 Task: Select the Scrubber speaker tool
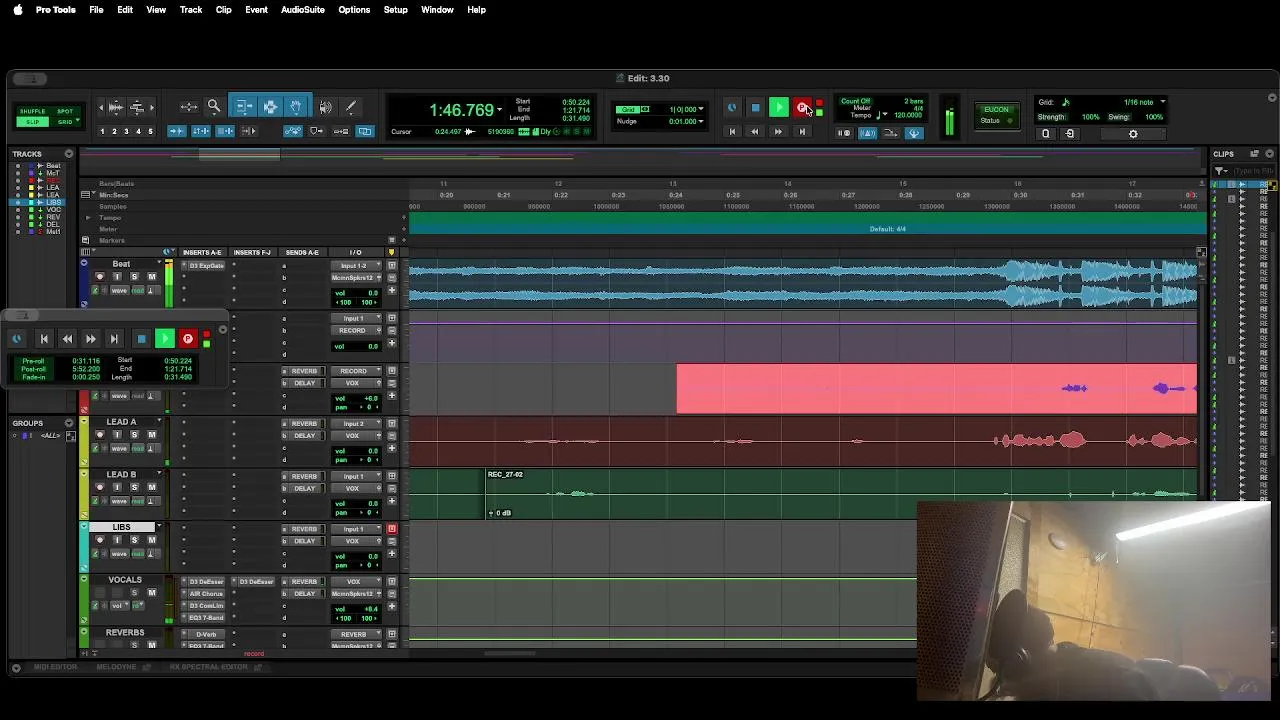325,107
